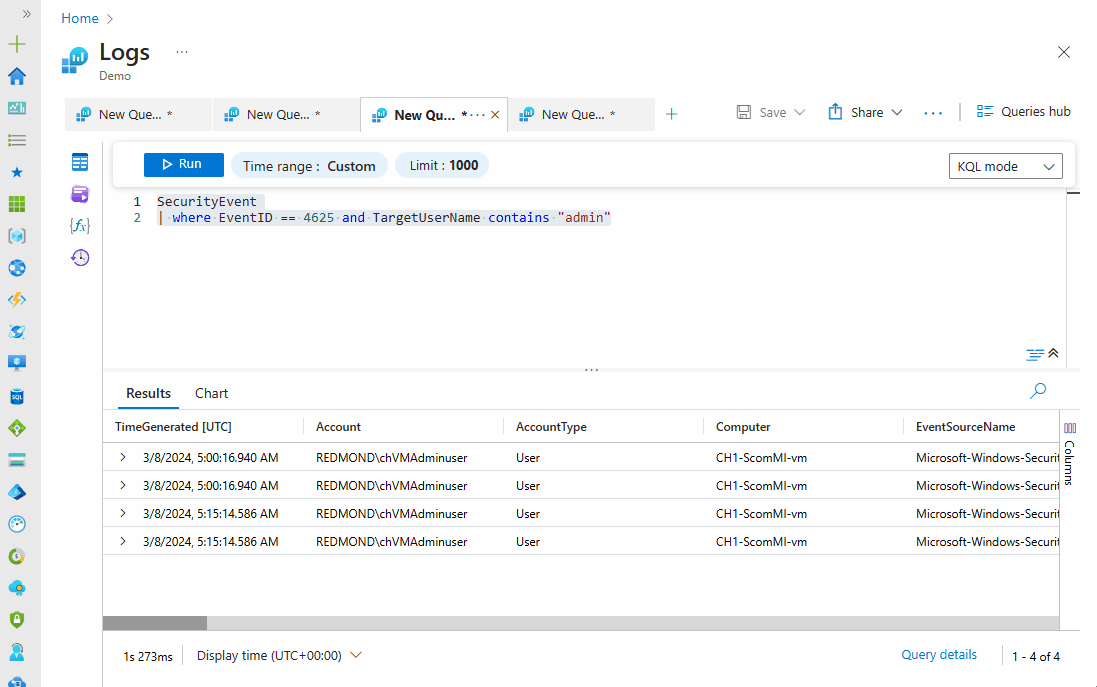1097x687 pixels.
Task: Switch to the second New Query tab
Action: (x=285, y=115)
